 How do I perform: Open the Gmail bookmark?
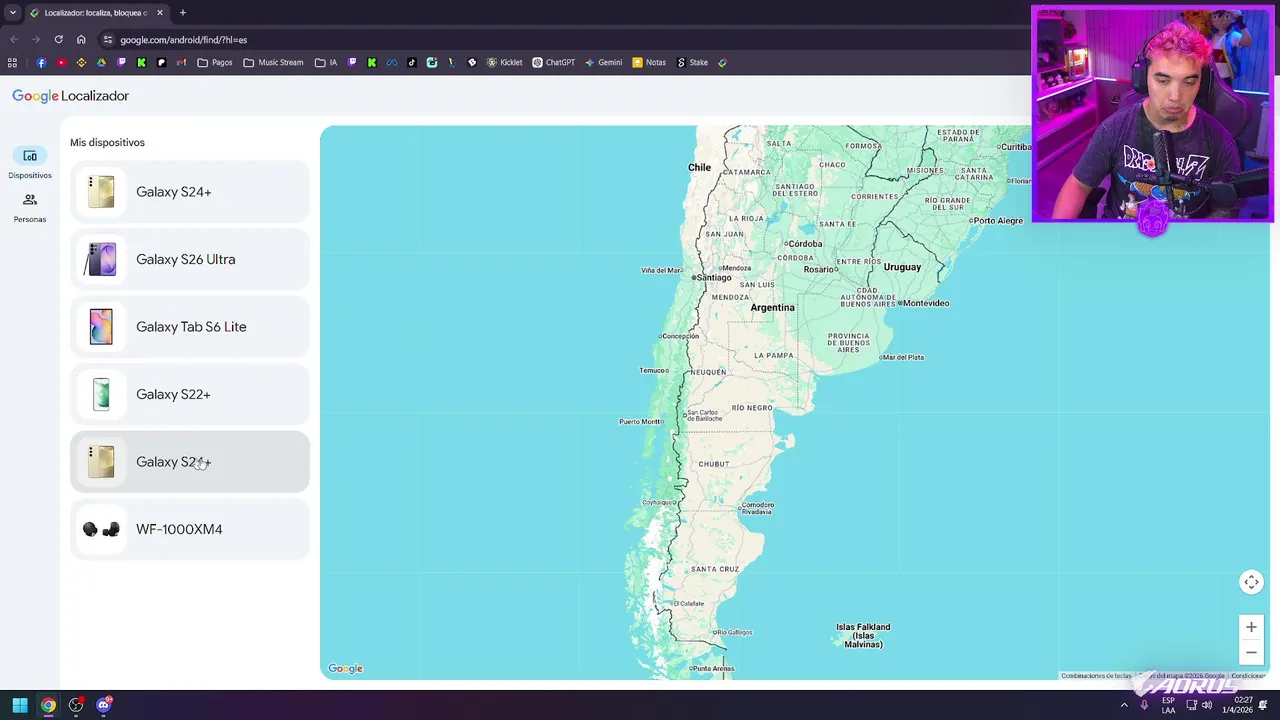click(x=181, y=62)
